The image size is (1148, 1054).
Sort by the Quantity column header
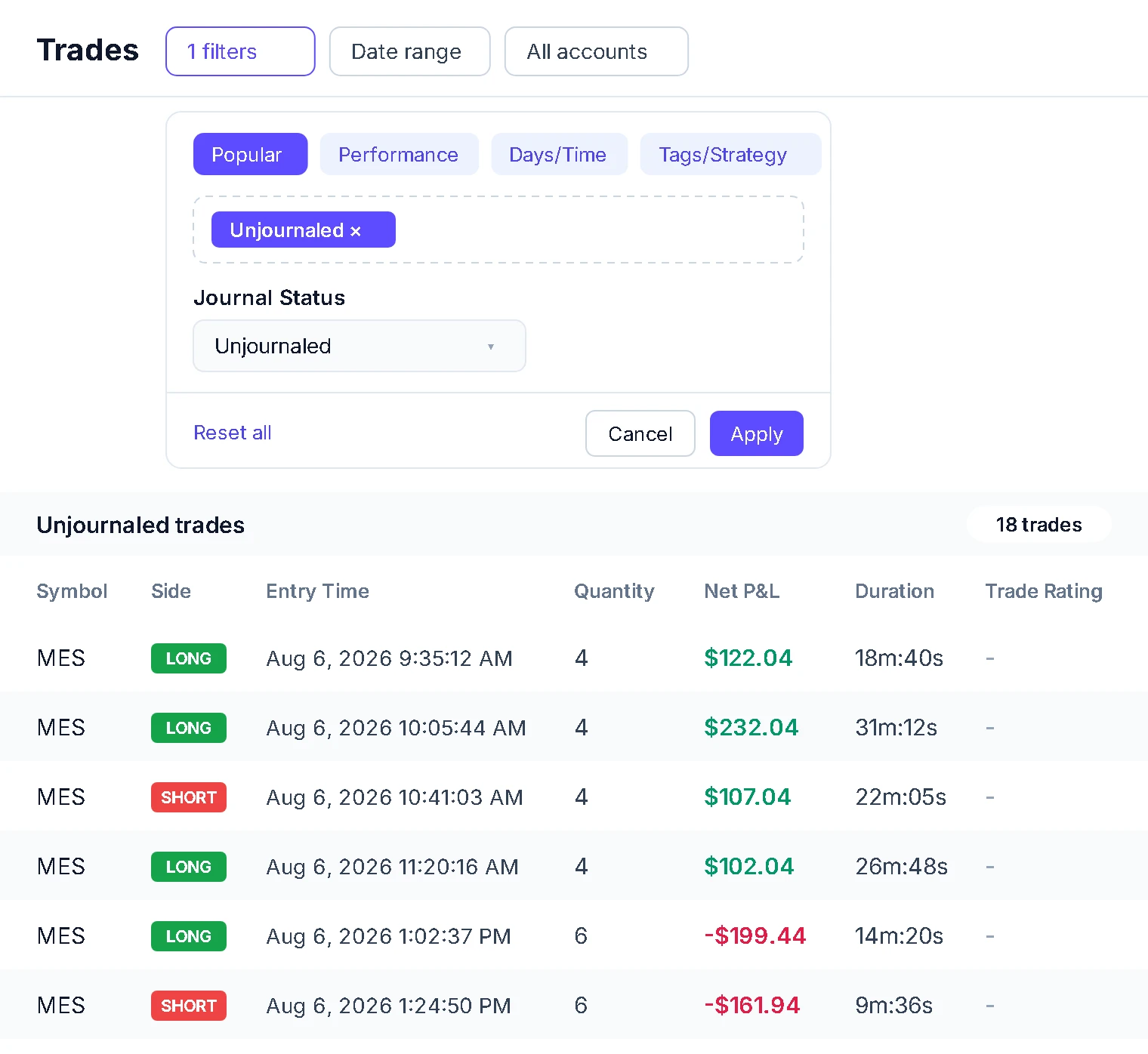tap(614, 591)
